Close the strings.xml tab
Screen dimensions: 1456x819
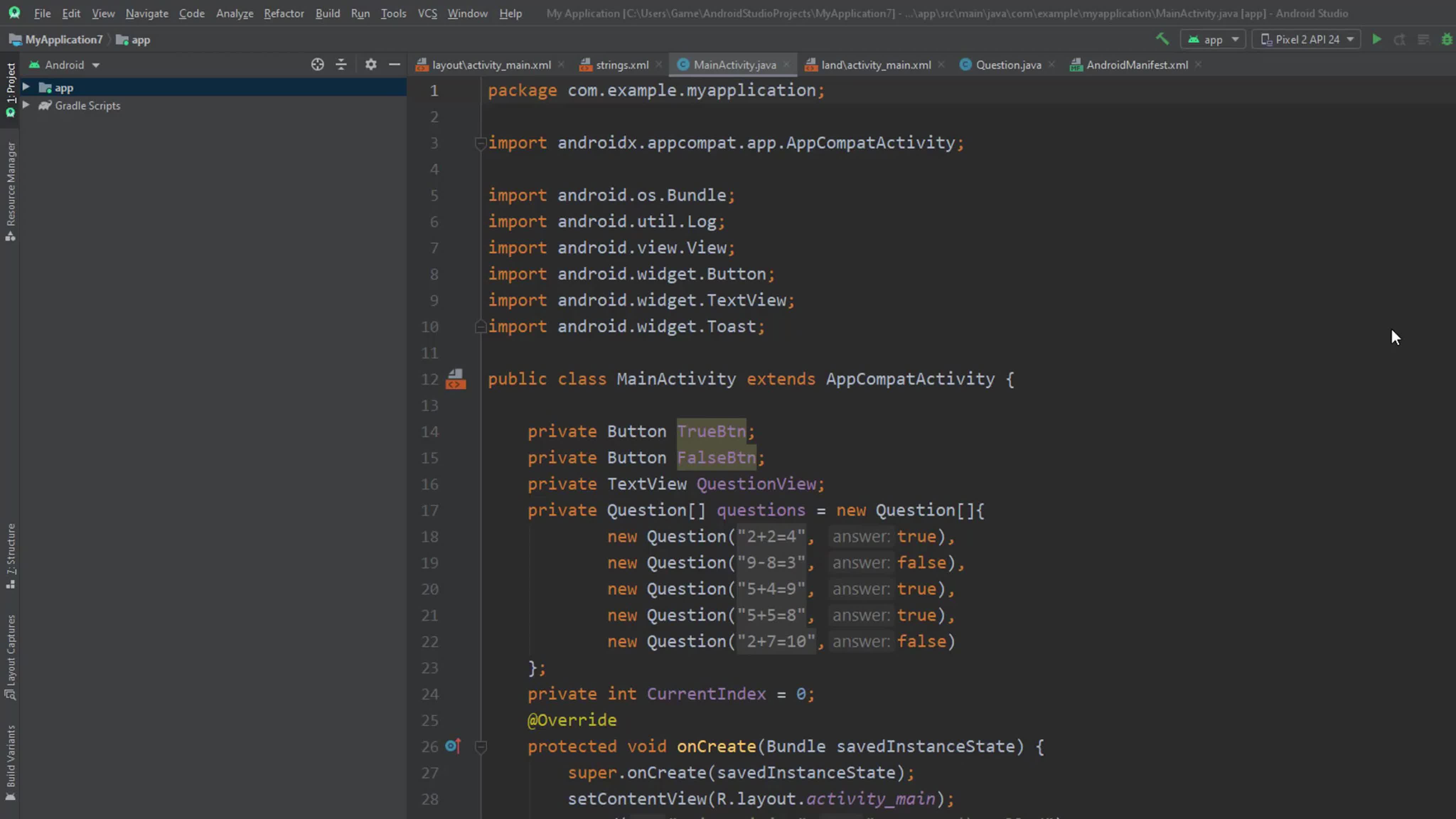pyautogui.click(x=659, y=65)
